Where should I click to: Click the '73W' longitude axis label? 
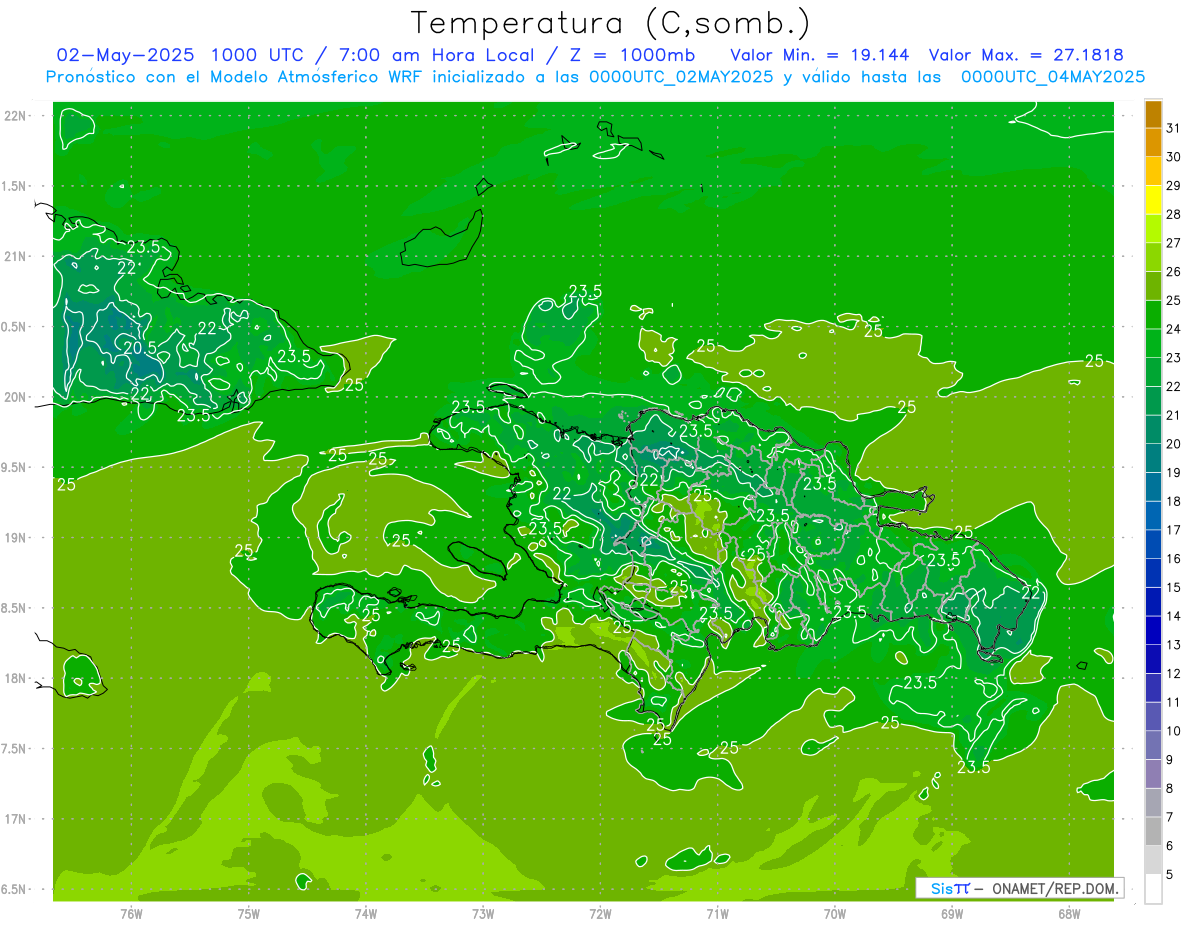tap(483, 913)
